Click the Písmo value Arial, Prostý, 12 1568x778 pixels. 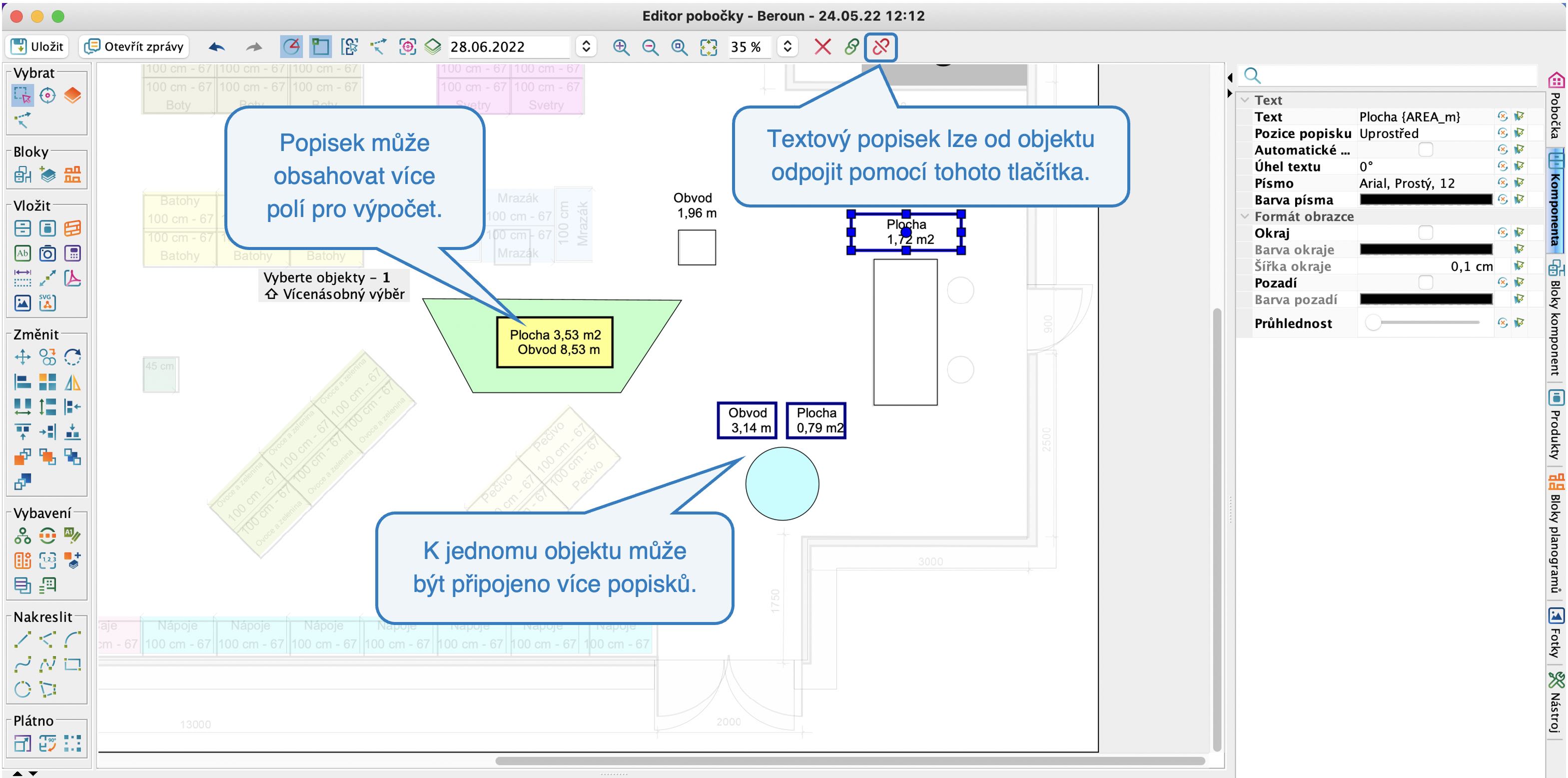click(1425, 183)
